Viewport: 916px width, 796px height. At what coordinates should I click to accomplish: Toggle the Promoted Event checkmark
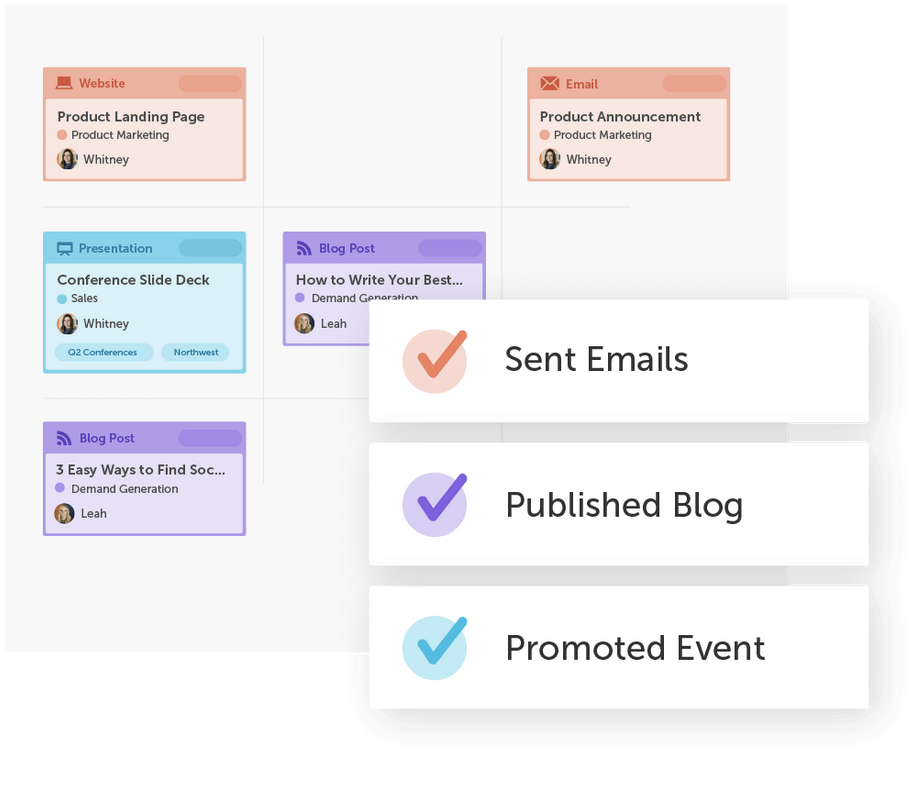435,647
